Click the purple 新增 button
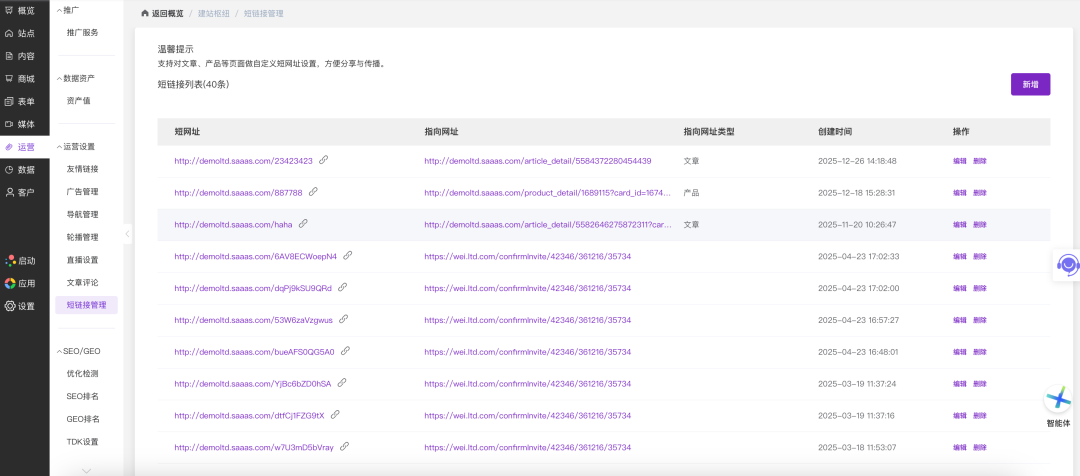The height and width of the screenshot is (476, 1080). click(1030, 85)
